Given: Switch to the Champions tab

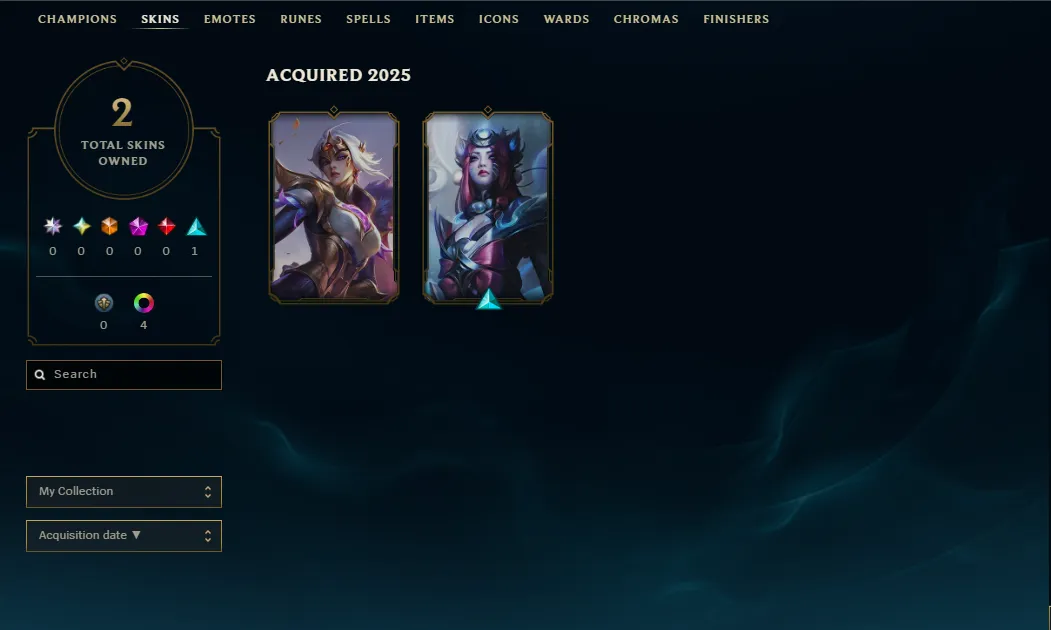Looking at the screenshot, I should (x=77, y=19).
